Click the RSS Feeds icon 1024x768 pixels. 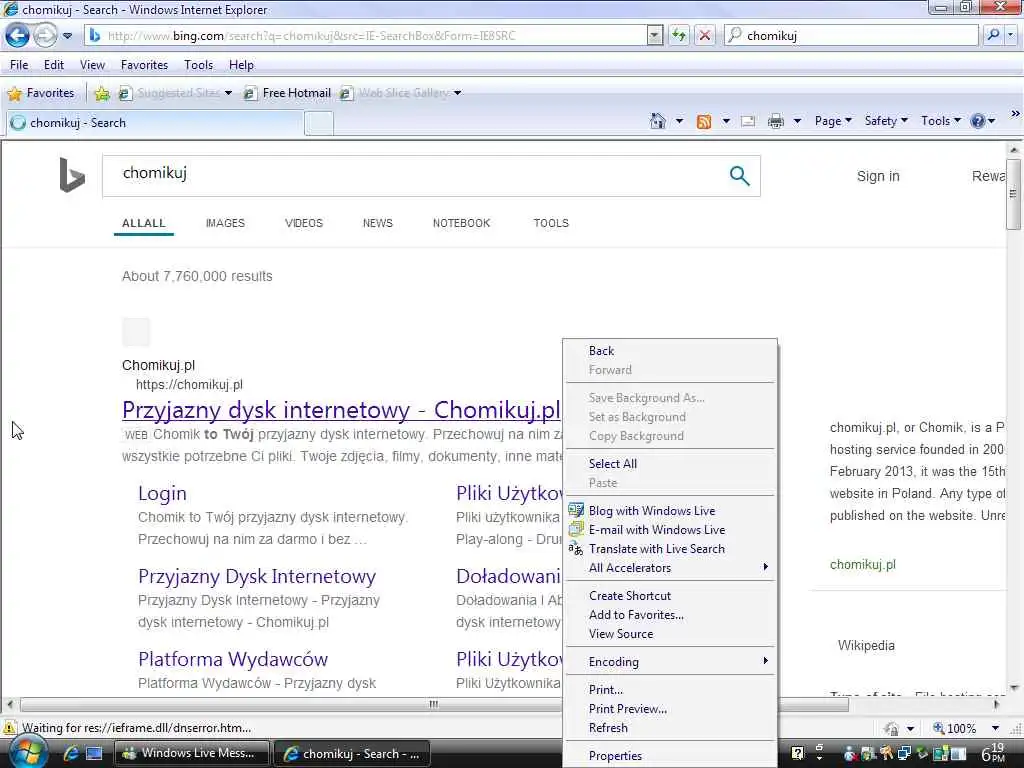coord(704,121)
